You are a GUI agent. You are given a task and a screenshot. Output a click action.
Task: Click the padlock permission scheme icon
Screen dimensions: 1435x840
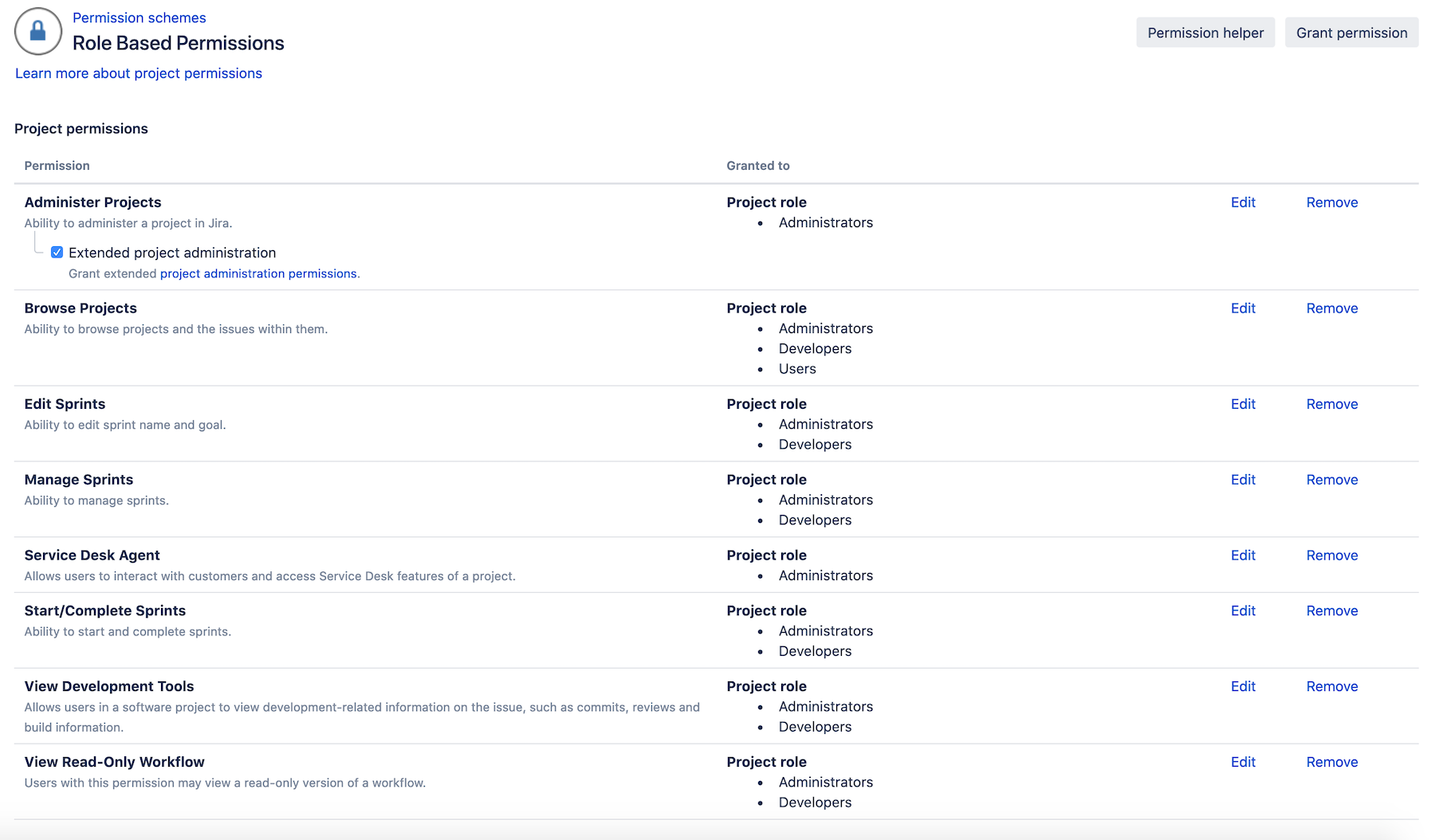[37, 31]
